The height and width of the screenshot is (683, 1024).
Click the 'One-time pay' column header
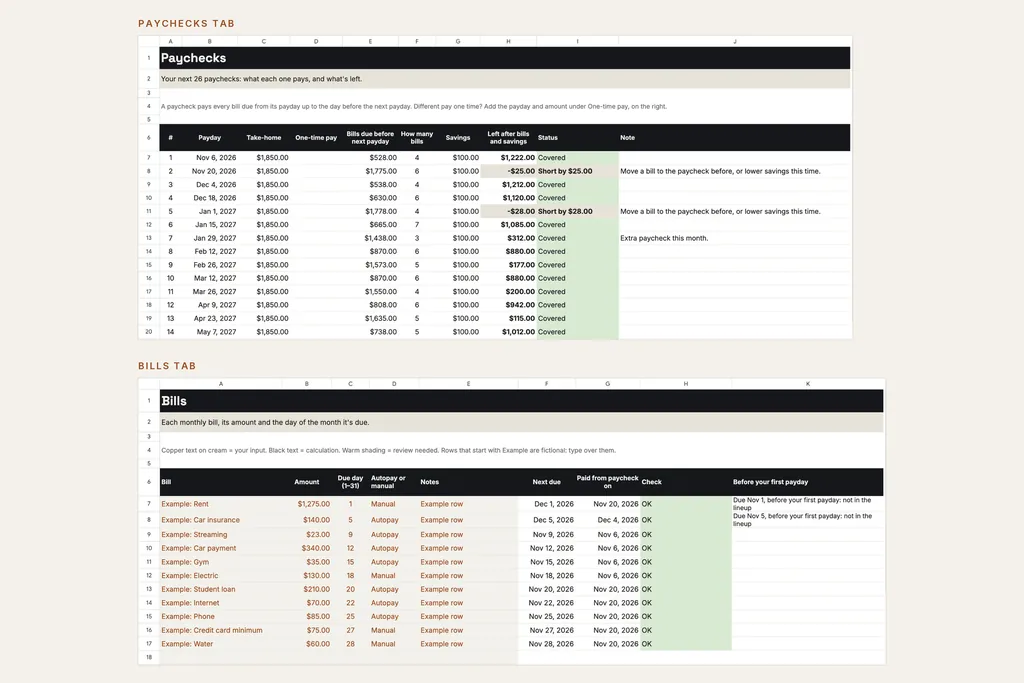pyautogui.click(x=316, y=138)
